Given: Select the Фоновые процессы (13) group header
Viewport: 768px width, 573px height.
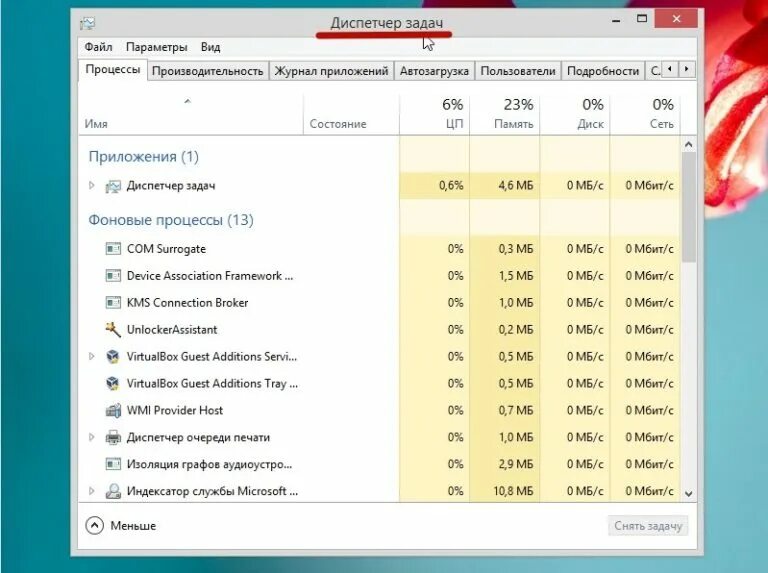Looking at the screenshot, I should pyautogui.click(x=171, y=220).
